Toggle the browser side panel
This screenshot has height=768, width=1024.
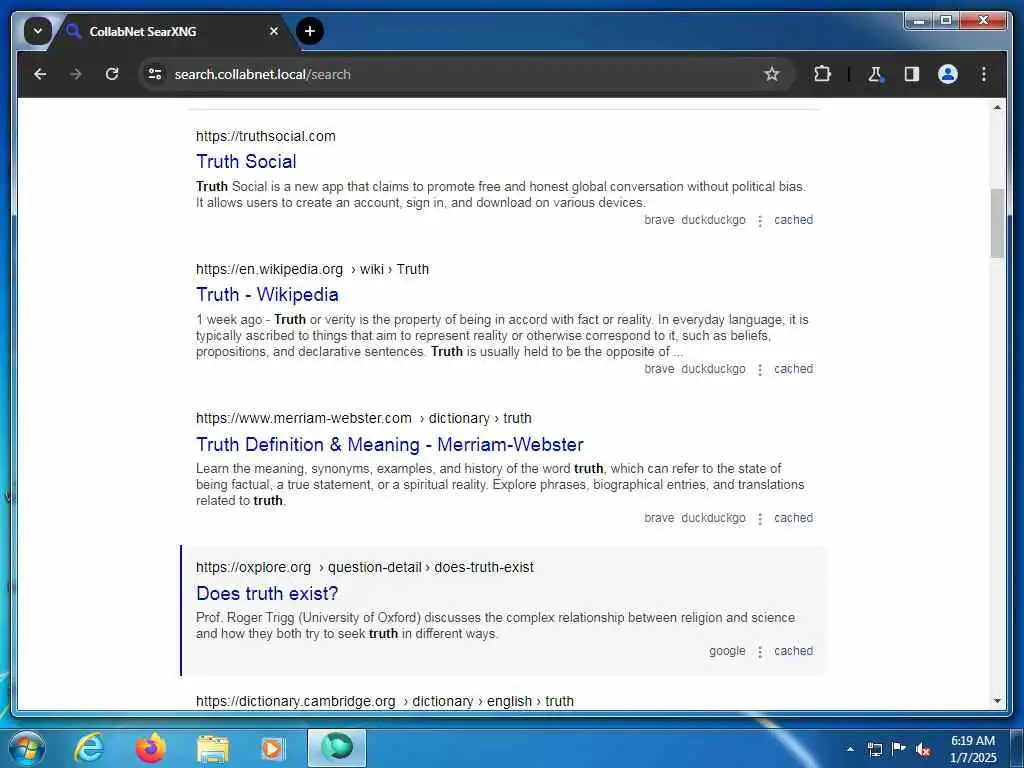point(912,74)
